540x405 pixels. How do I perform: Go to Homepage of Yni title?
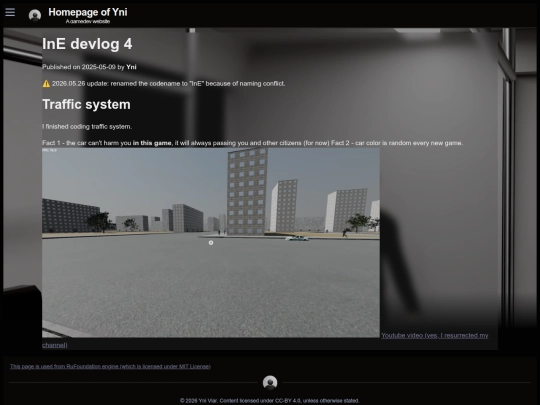pyautogui.click(x=88, y=12)
